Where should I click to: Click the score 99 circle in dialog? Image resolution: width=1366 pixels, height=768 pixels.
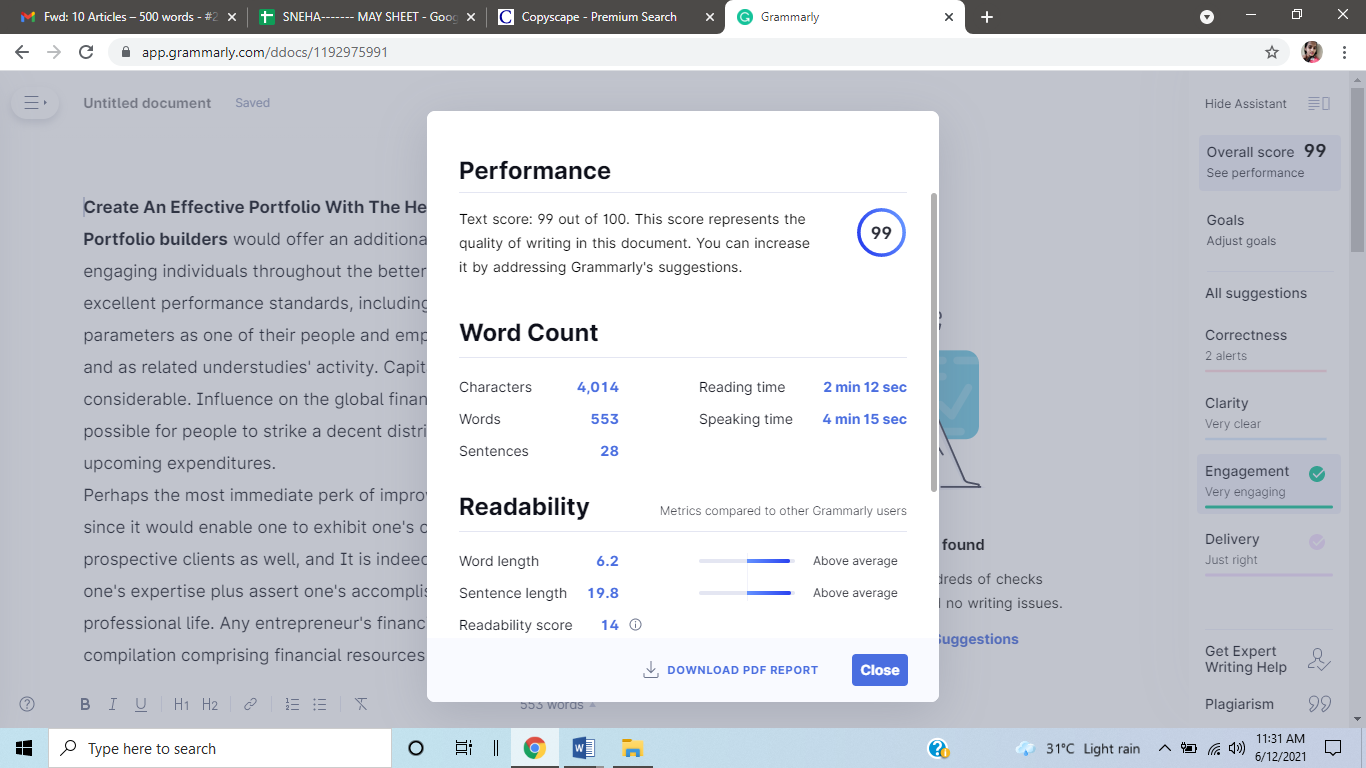point(881,233)
